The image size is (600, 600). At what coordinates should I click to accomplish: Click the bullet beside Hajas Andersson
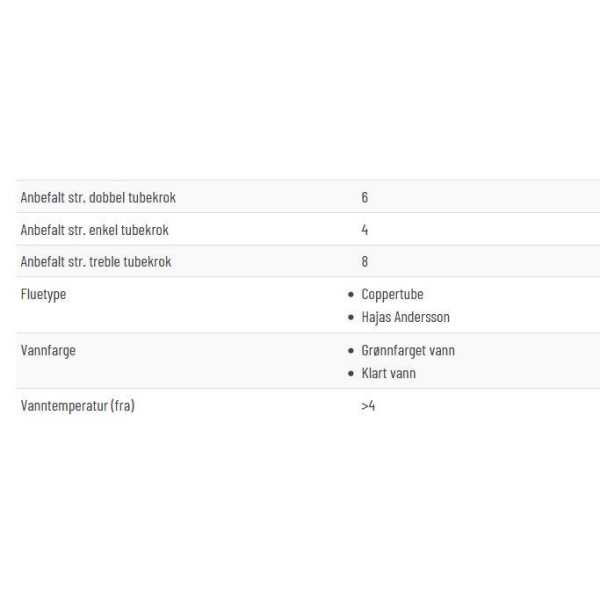351,317
